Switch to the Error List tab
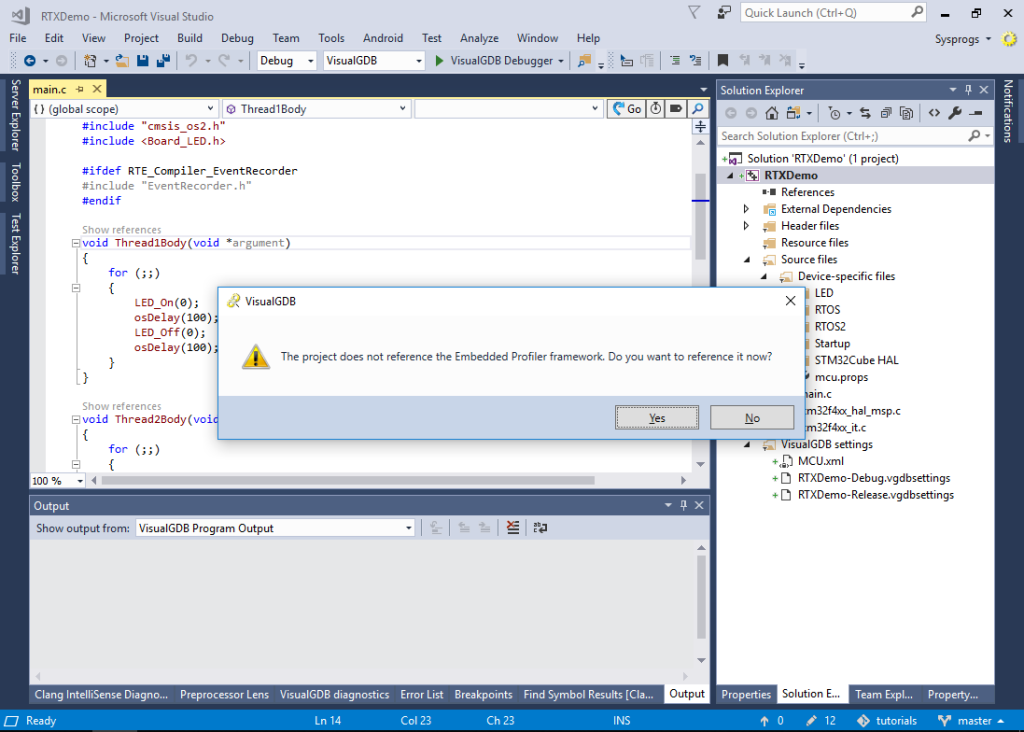 point(421,694)
